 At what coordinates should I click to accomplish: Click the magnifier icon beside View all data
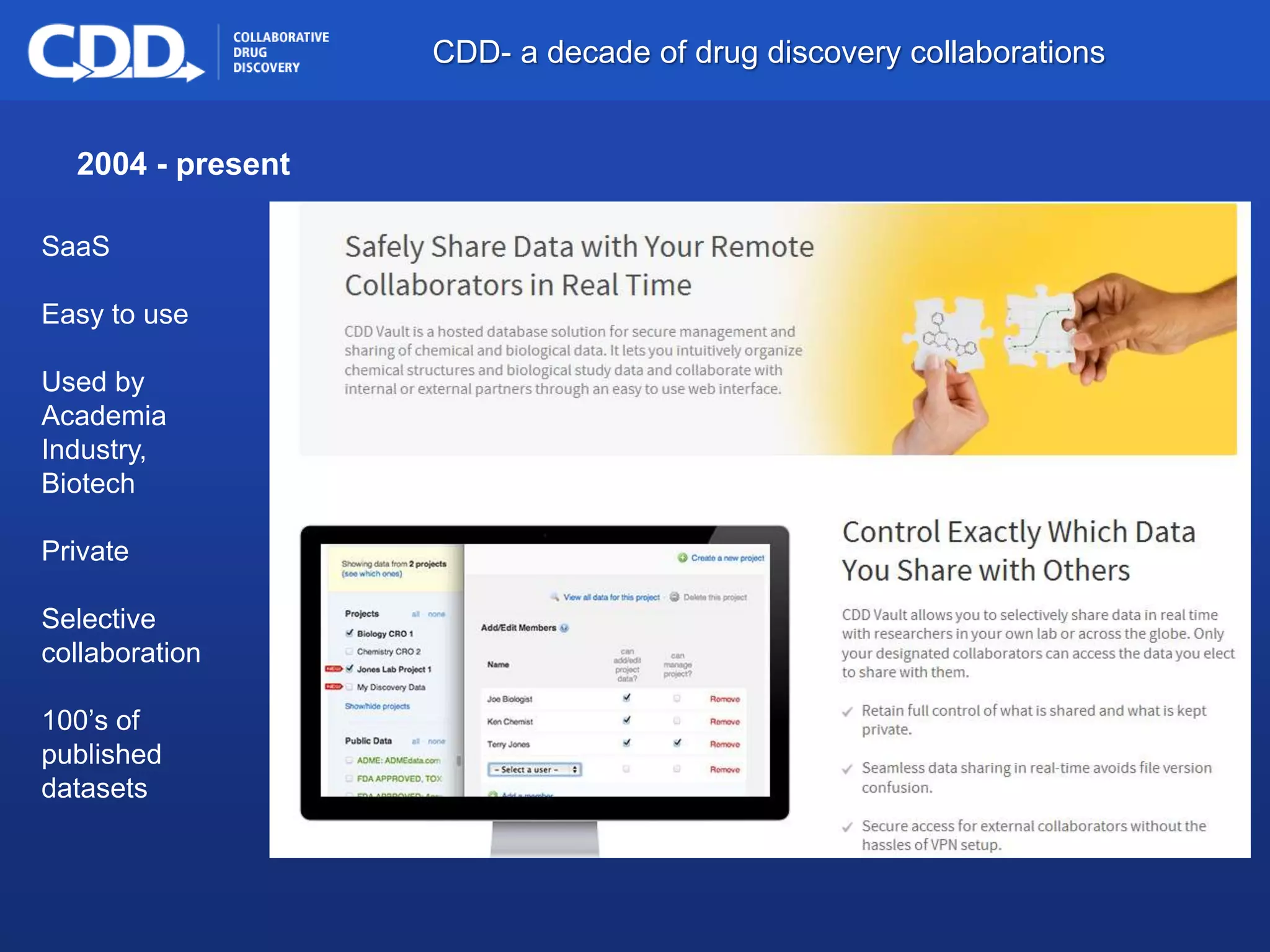(x=554, y=597)
